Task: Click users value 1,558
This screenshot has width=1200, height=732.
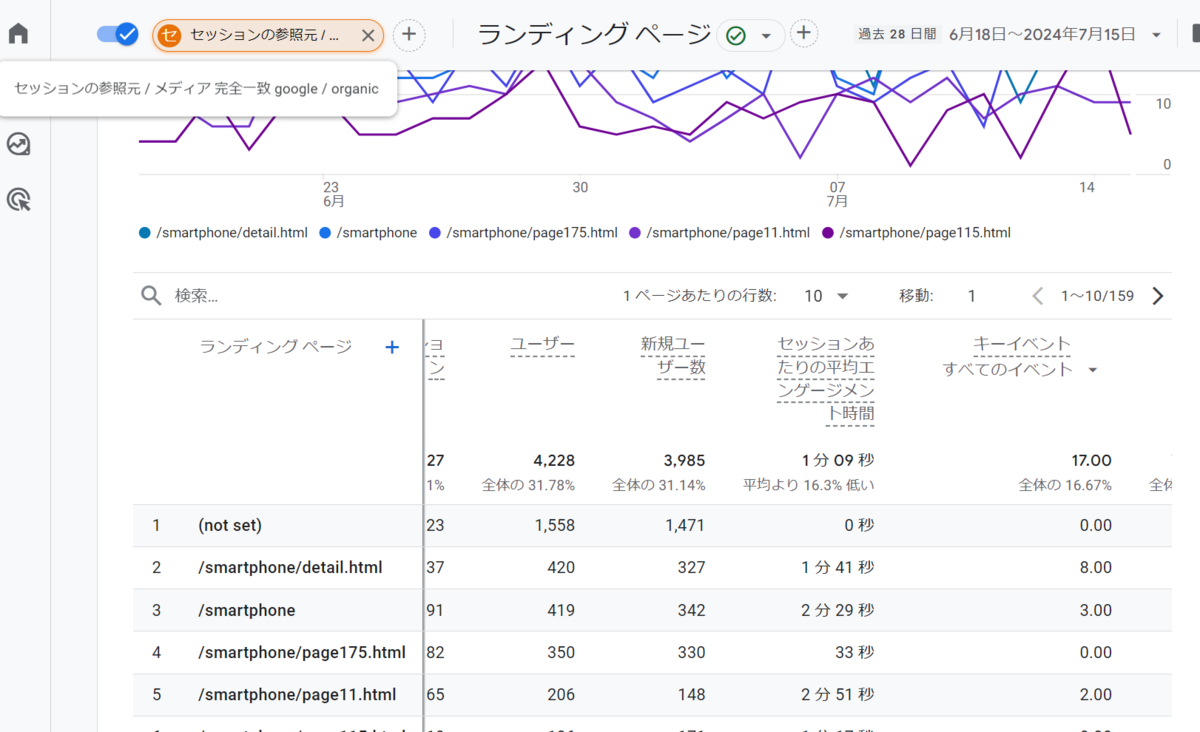Action: pos(554,525)
